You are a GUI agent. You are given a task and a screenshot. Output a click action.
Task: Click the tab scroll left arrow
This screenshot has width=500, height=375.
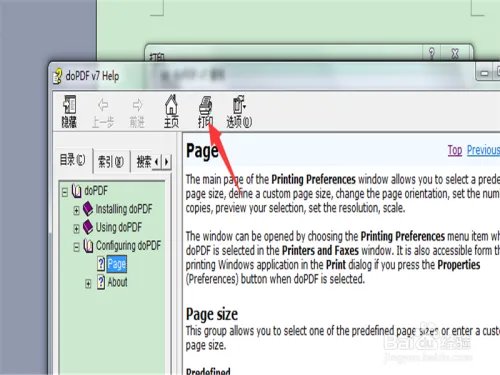coord(157,162)
